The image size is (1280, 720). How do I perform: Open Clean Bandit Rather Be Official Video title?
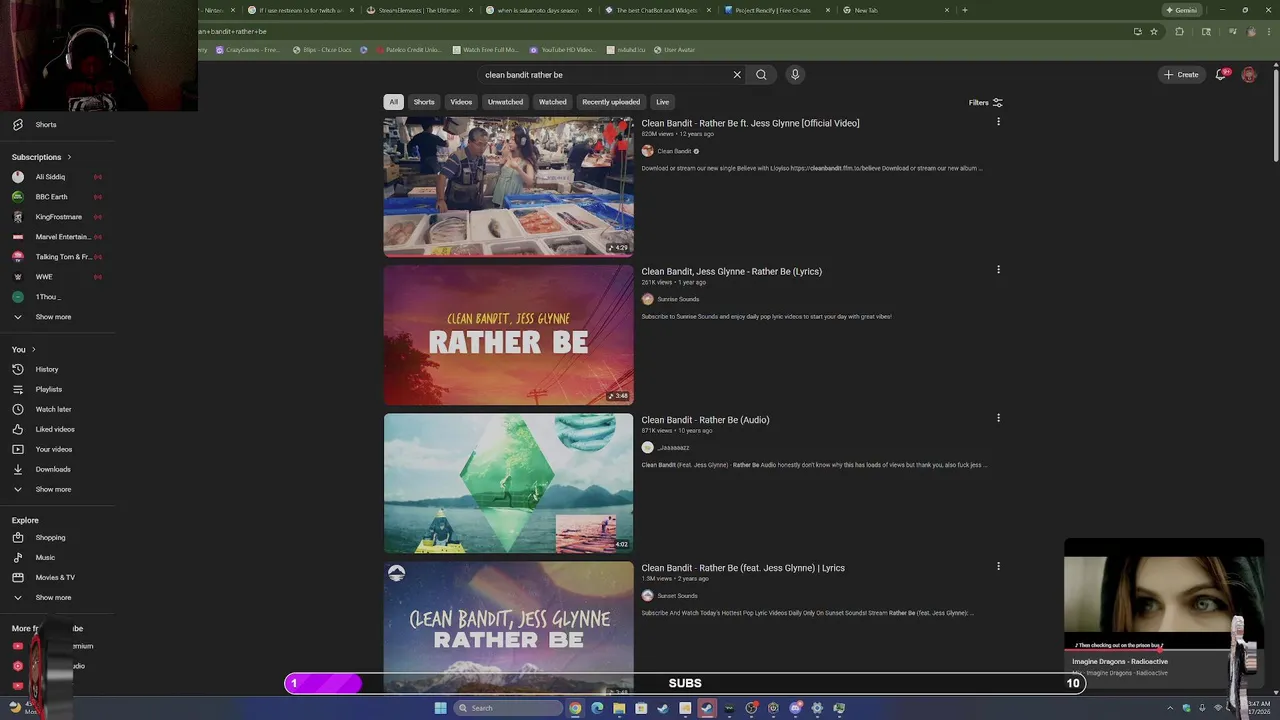[x=750, y=123]
